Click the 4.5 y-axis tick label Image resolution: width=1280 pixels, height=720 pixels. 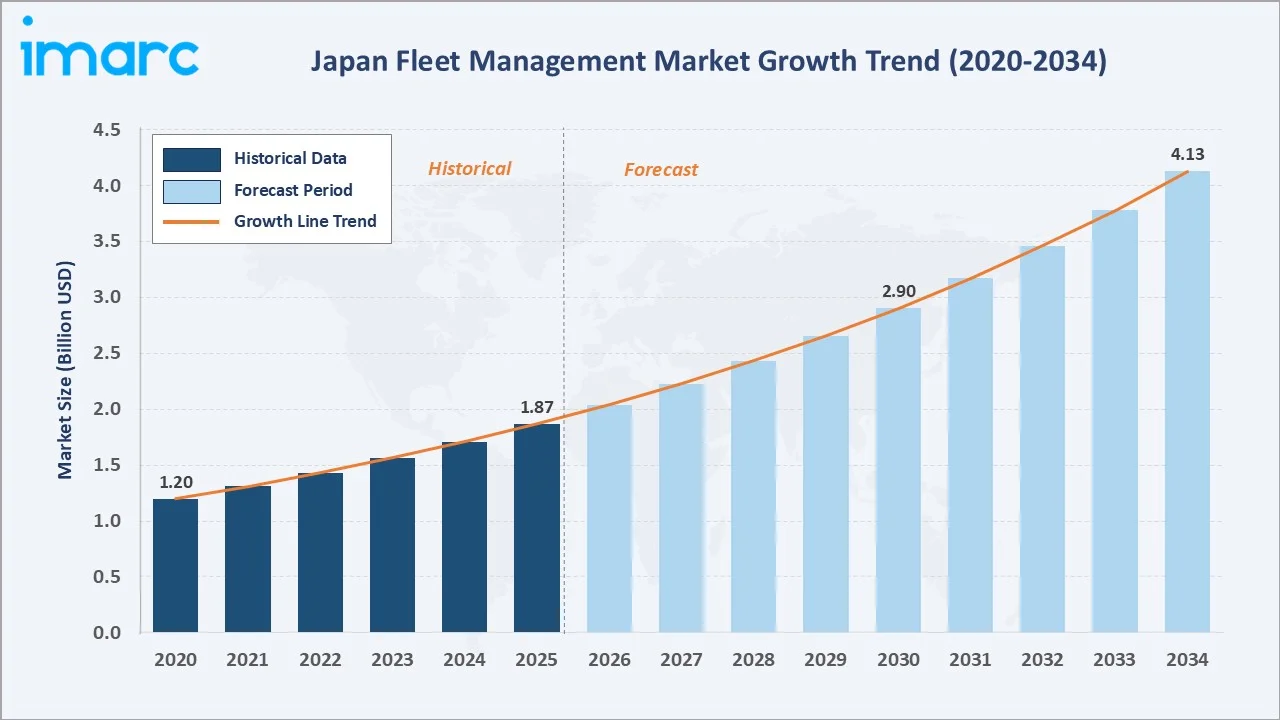tap(107, 130)
